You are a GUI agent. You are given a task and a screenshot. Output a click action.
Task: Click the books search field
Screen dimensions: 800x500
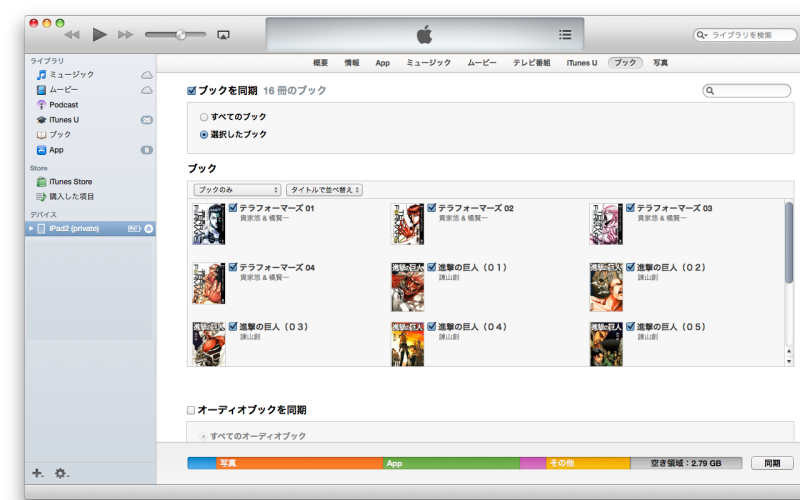click(x=746, y=91)
